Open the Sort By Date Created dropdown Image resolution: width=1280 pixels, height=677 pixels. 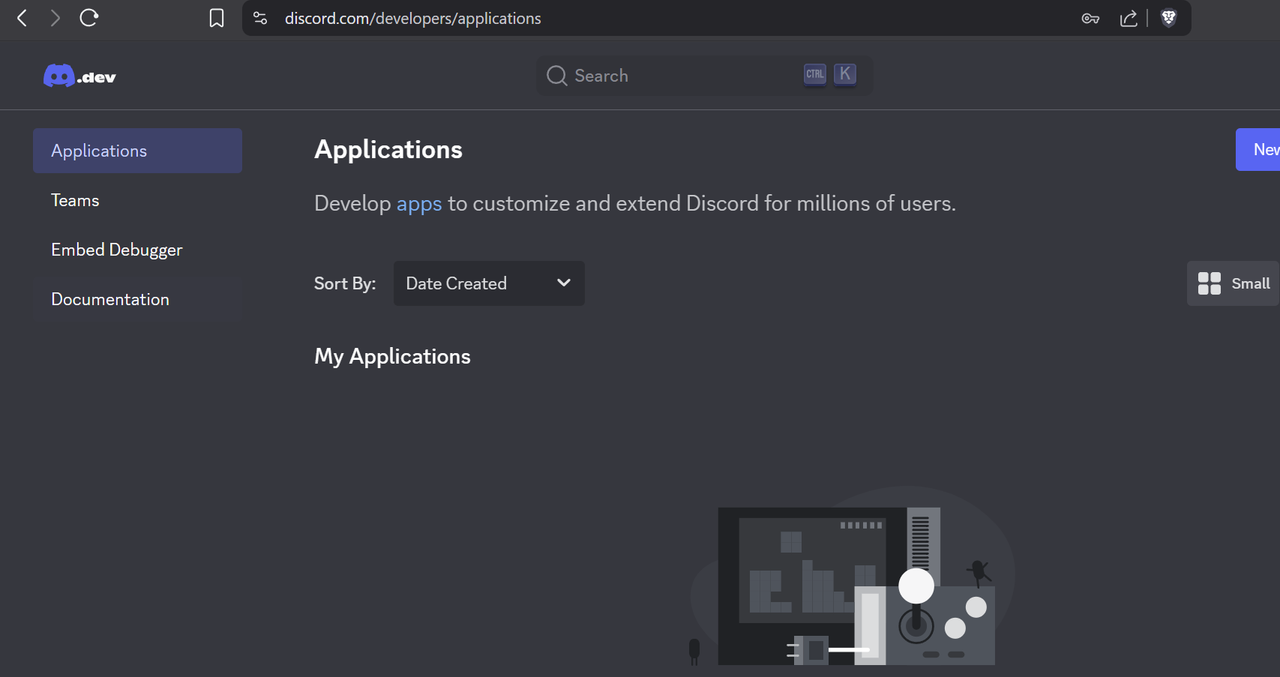pos(489,283)
